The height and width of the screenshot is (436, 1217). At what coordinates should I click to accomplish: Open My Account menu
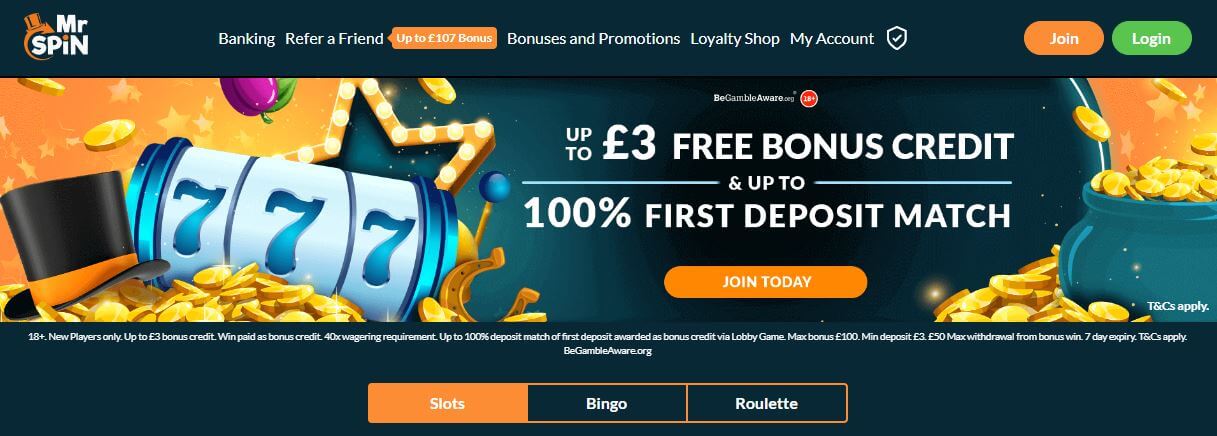pos(832,39)
